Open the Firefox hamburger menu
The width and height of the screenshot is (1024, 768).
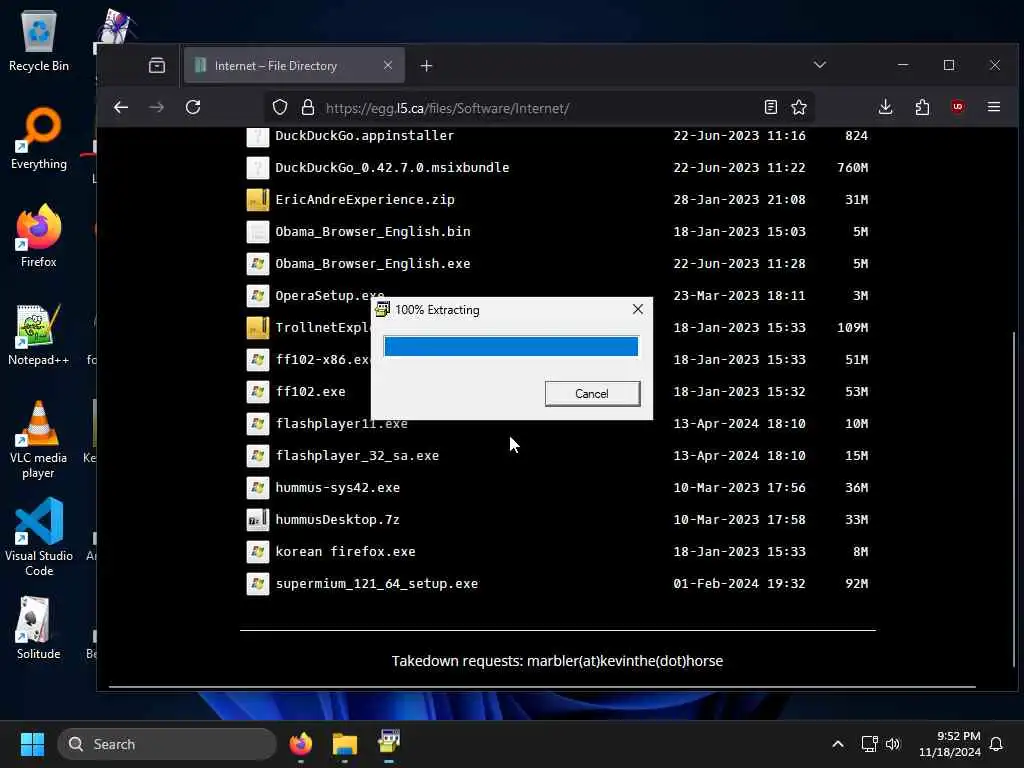point(993,106)
